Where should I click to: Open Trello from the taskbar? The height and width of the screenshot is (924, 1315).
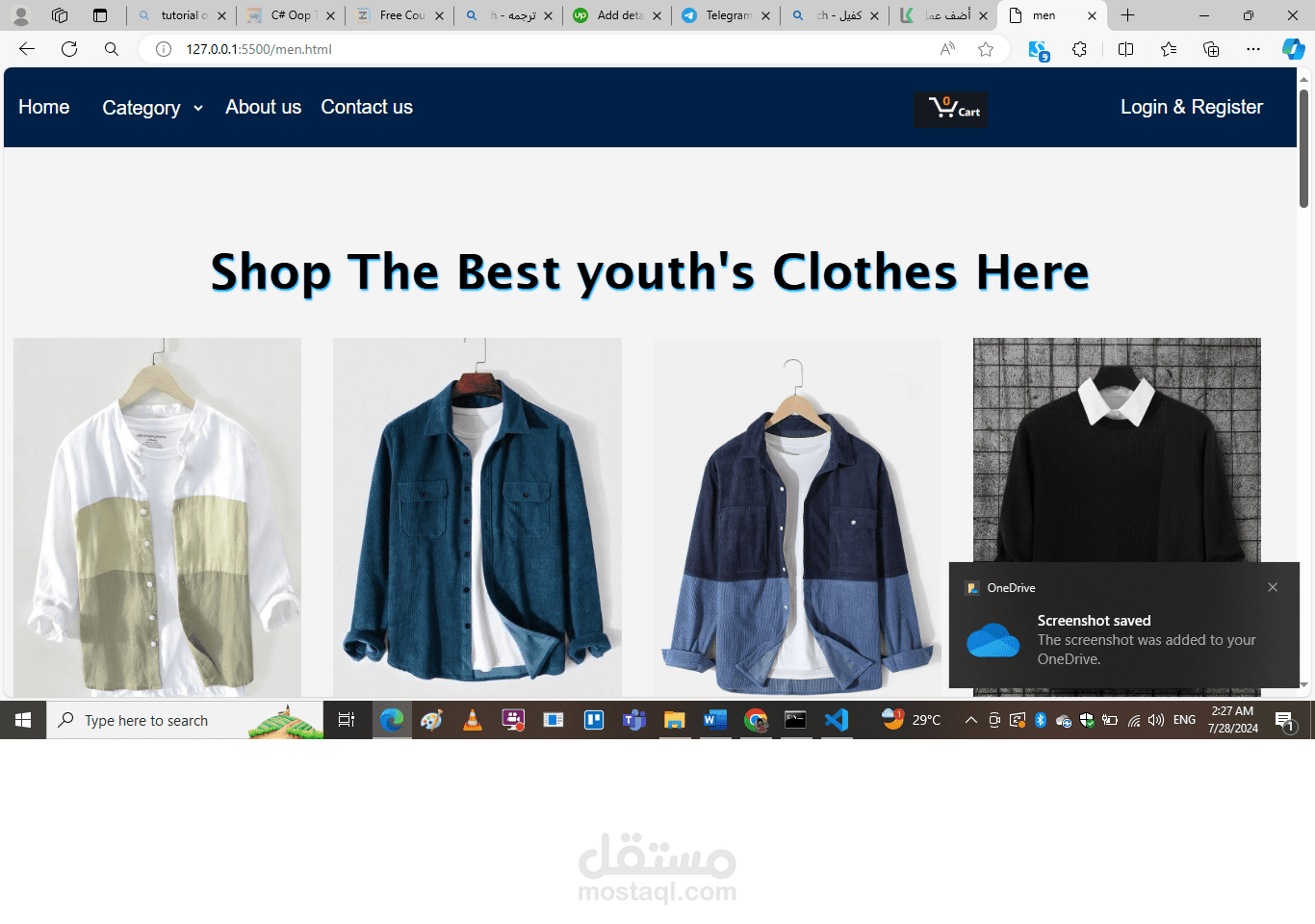(x=594, y=720)
